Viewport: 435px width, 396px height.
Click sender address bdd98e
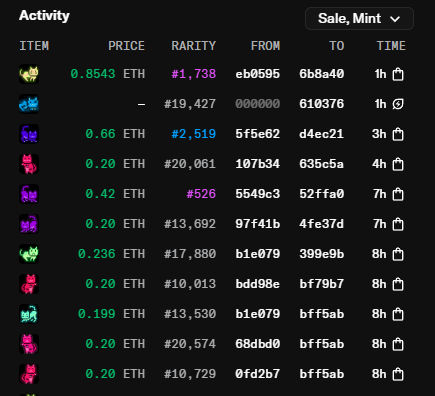[258, 284]
